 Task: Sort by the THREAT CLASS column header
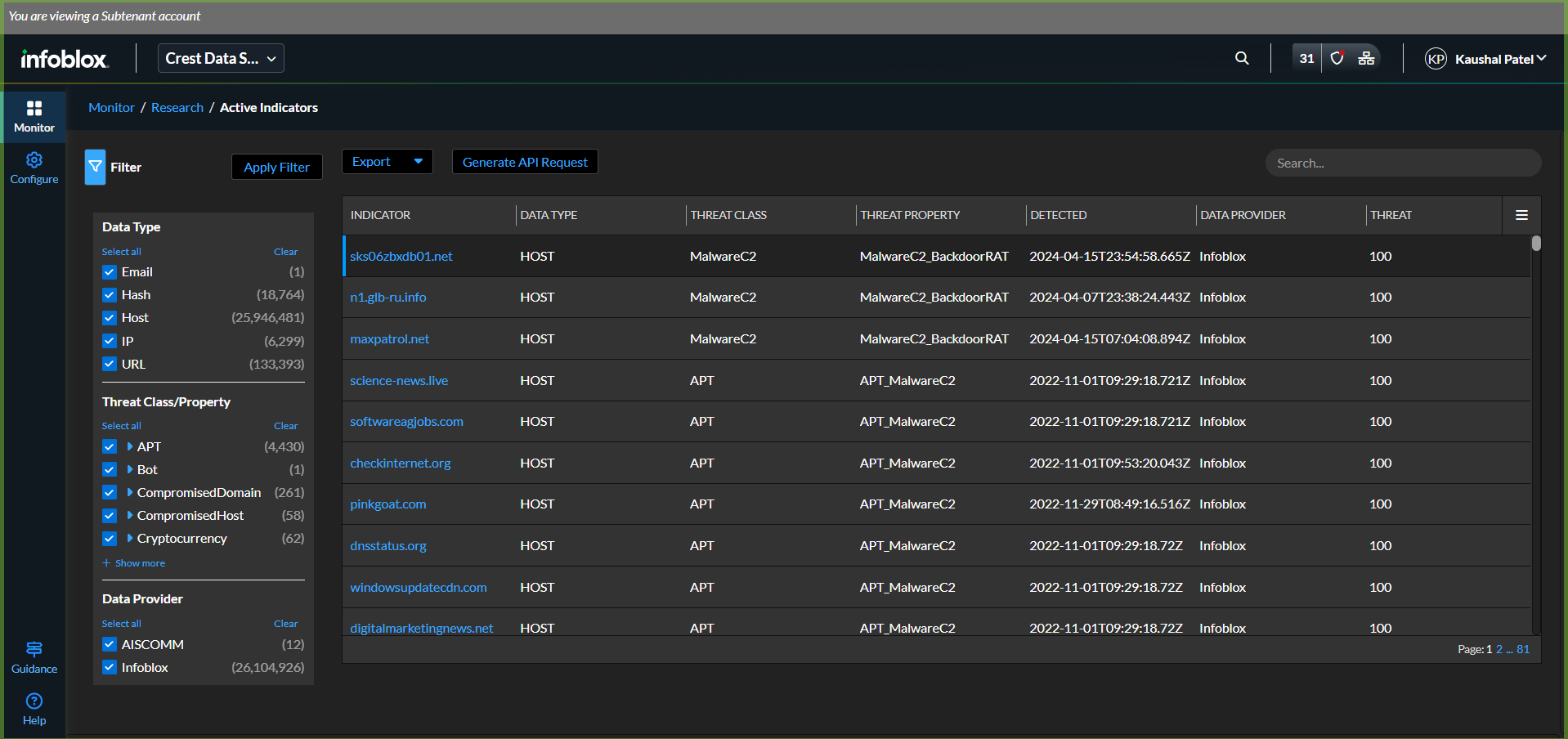tap(728, 215)
